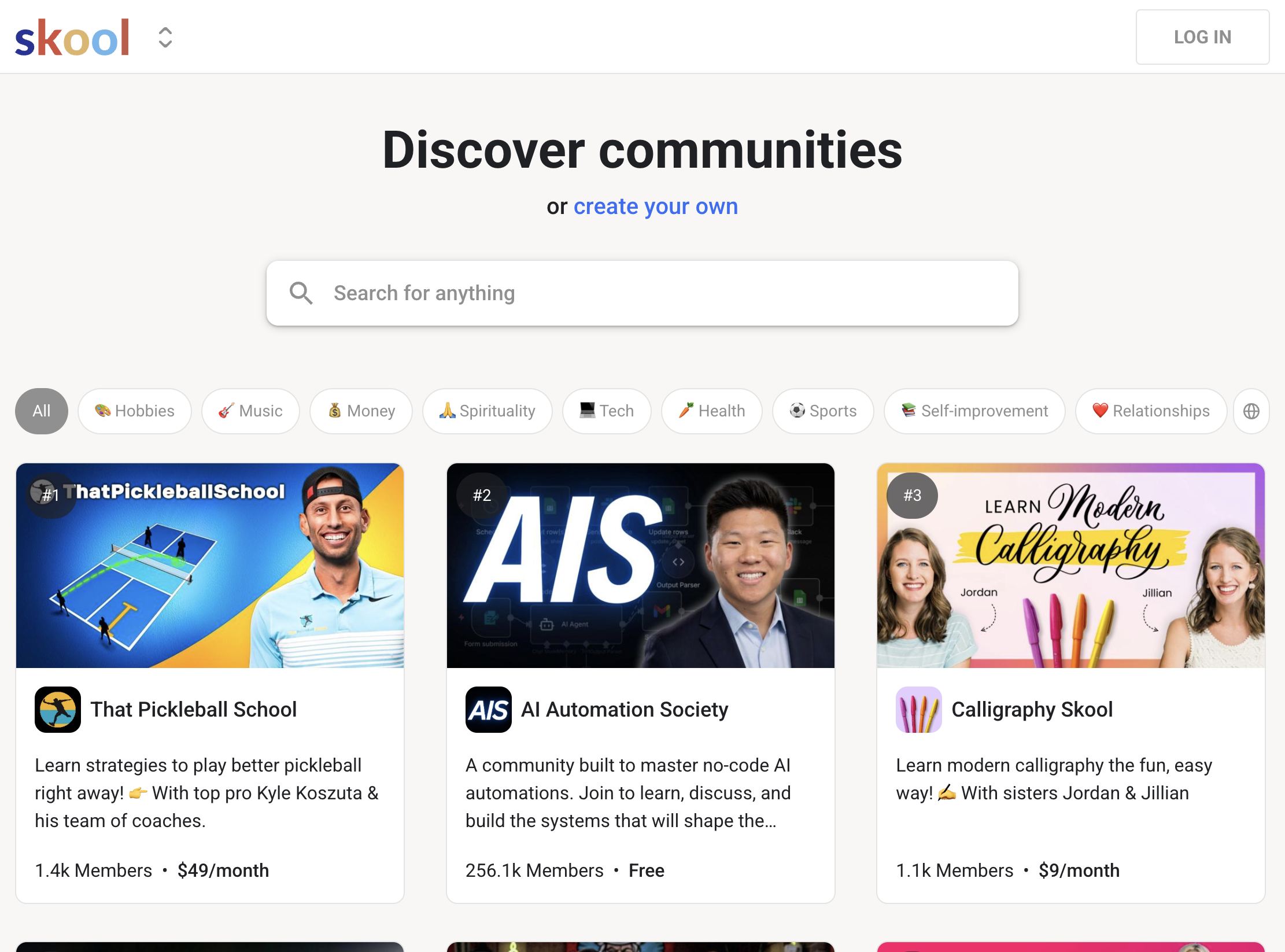Select the Sports filter chip
This screenshot has height=952, width=1285.
point(823,411)
